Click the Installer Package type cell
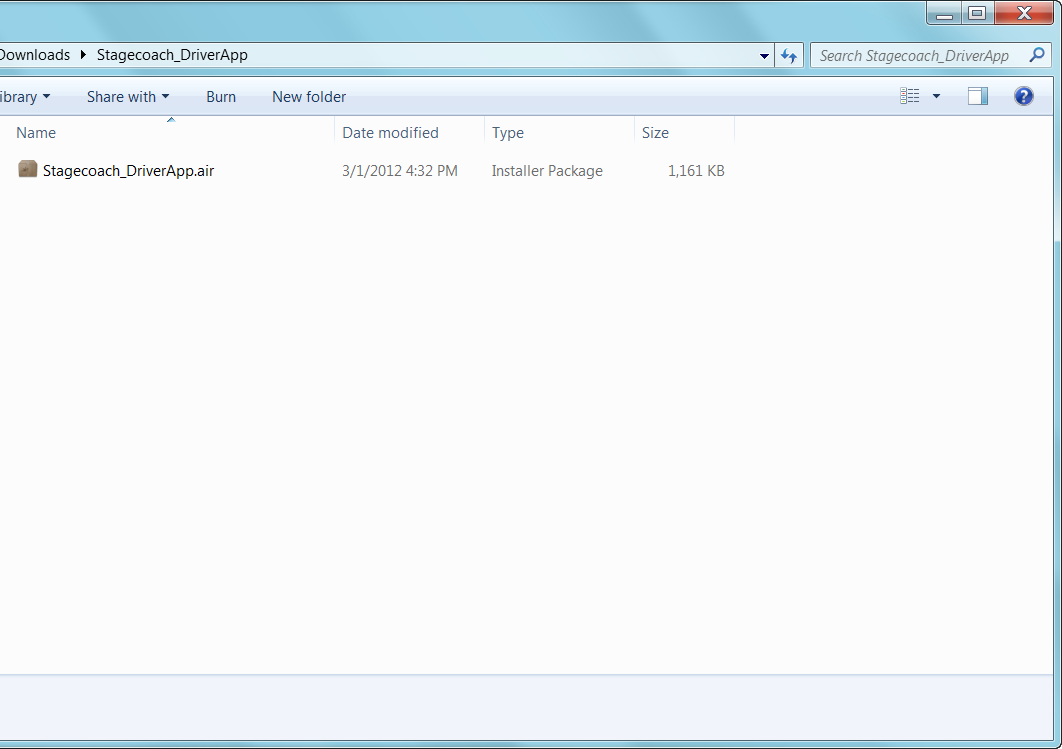This screenshot has height=749, width=1062. [547, 171]
